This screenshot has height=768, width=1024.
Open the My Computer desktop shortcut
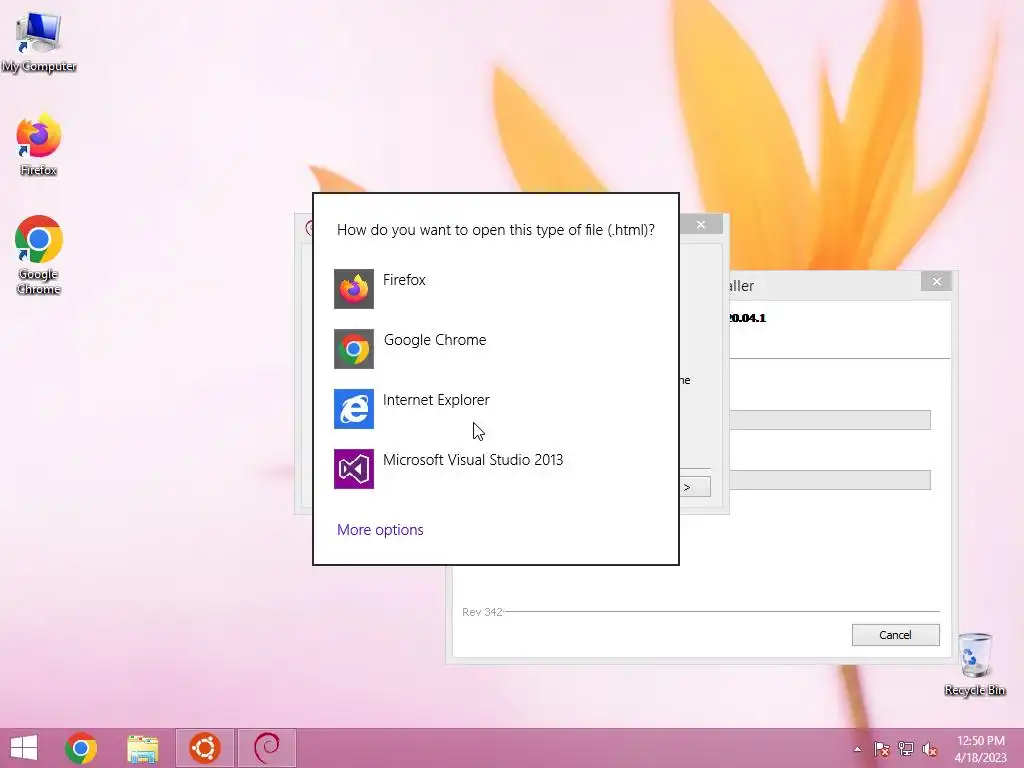39,41
